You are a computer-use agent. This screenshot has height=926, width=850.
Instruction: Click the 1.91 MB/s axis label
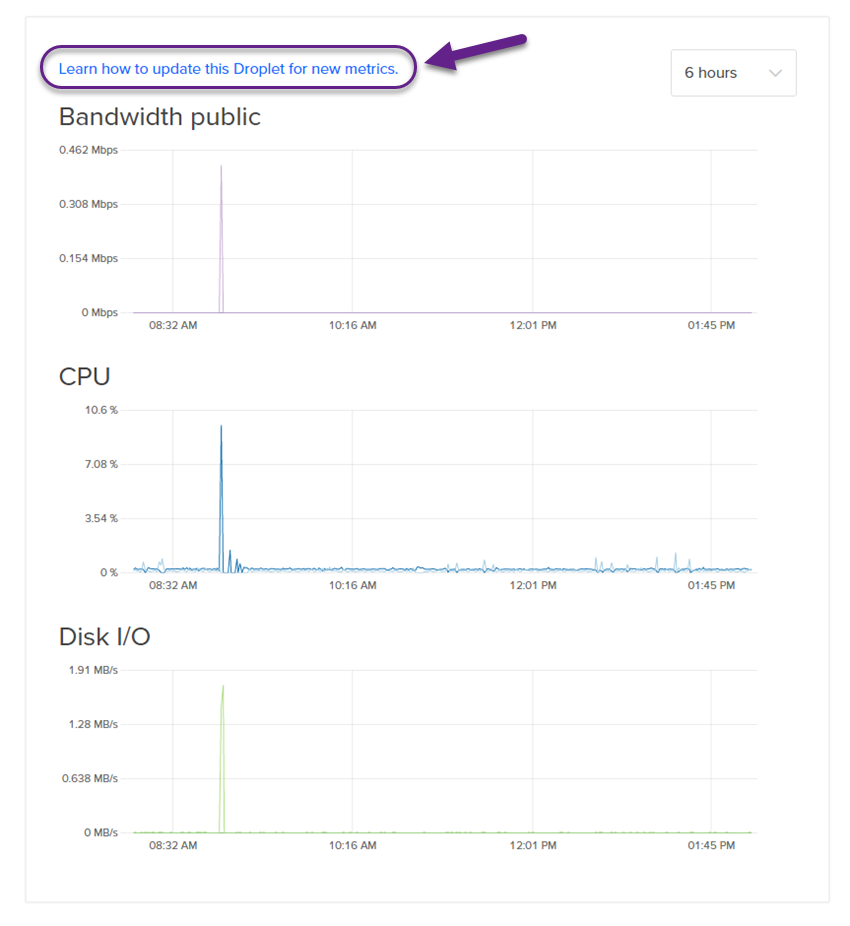click(92, 670)
